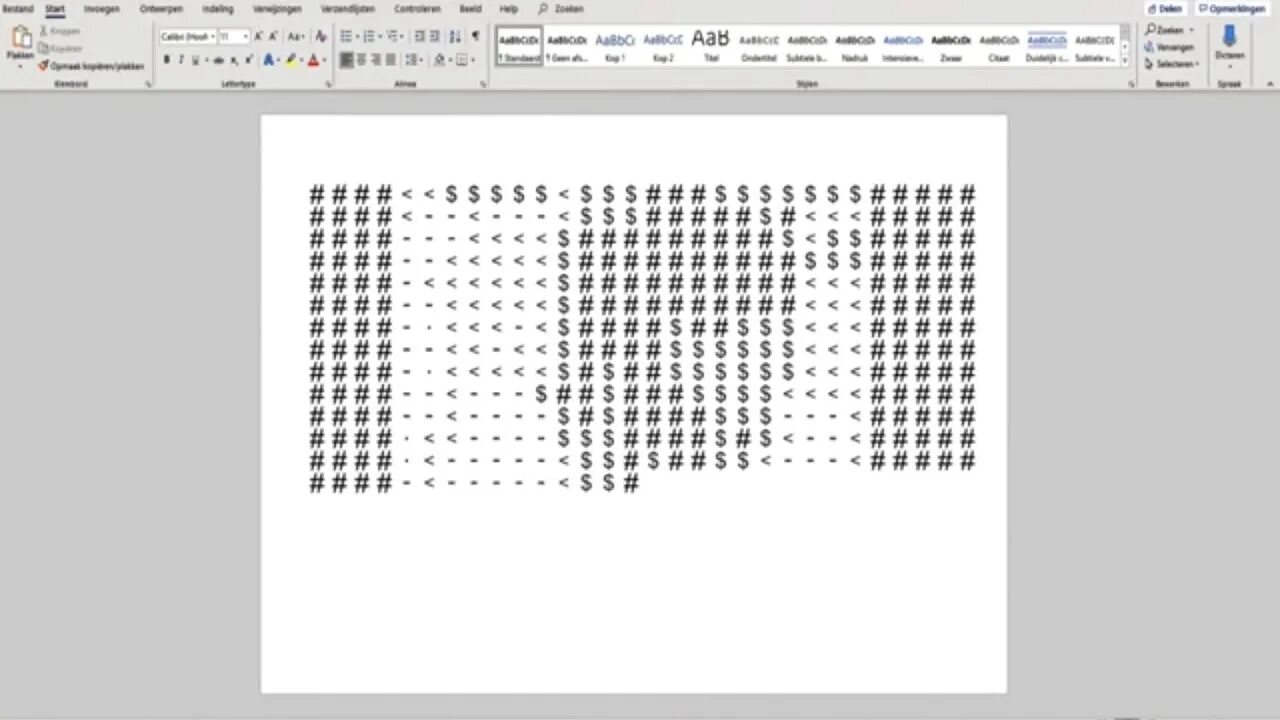Select the Standaard style thumbnail
This screenshot has height=720, width=1280.
519,46
